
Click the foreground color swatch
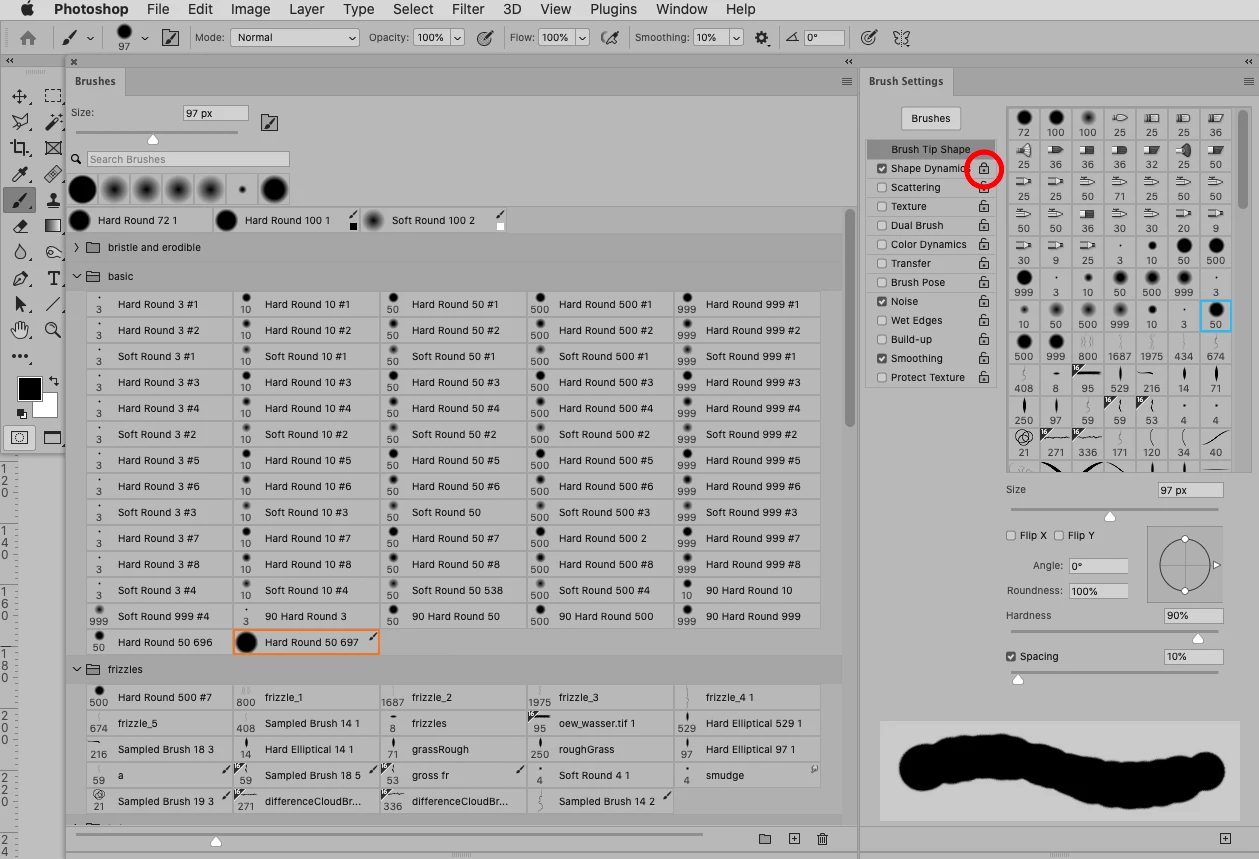click(x=29, y=388)
